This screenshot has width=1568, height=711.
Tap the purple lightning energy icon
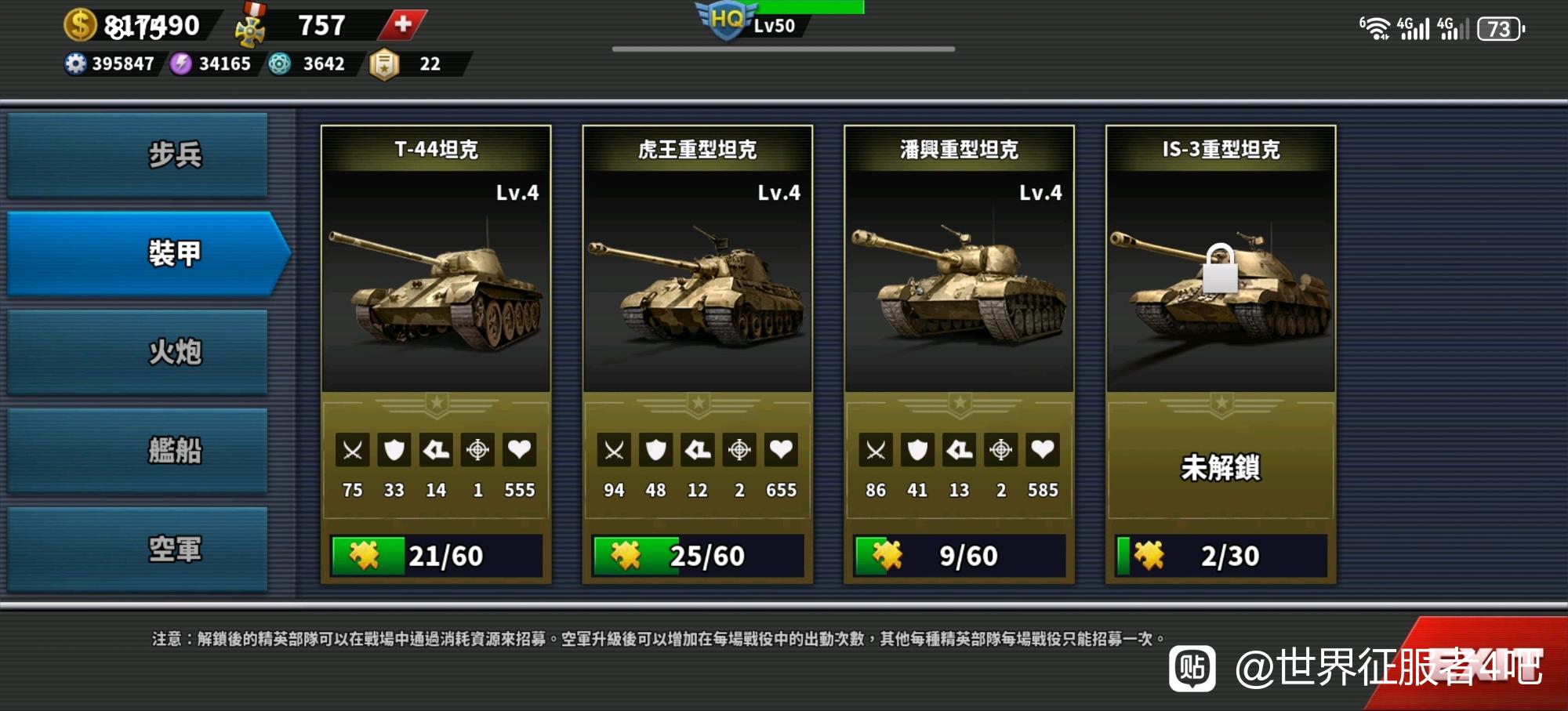click(181, 63)
